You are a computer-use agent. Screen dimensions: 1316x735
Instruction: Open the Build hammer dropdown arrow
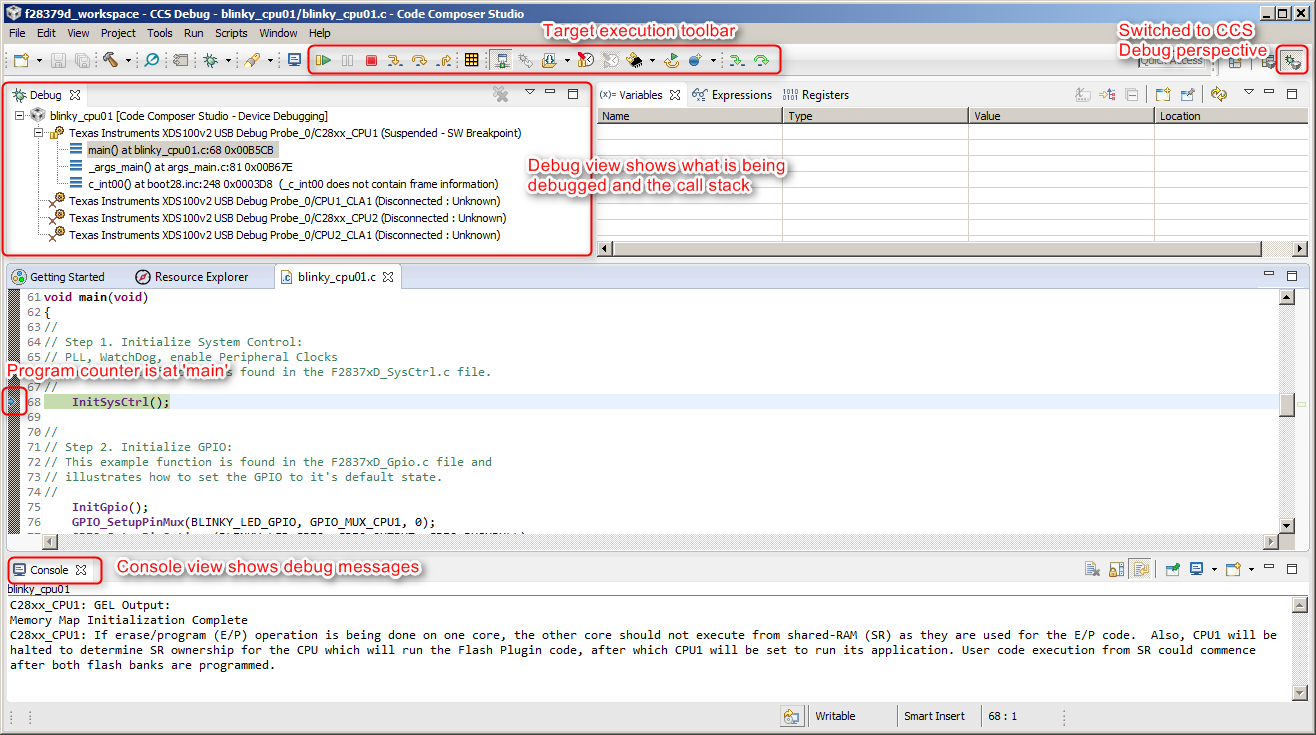(x=128, y=61)
